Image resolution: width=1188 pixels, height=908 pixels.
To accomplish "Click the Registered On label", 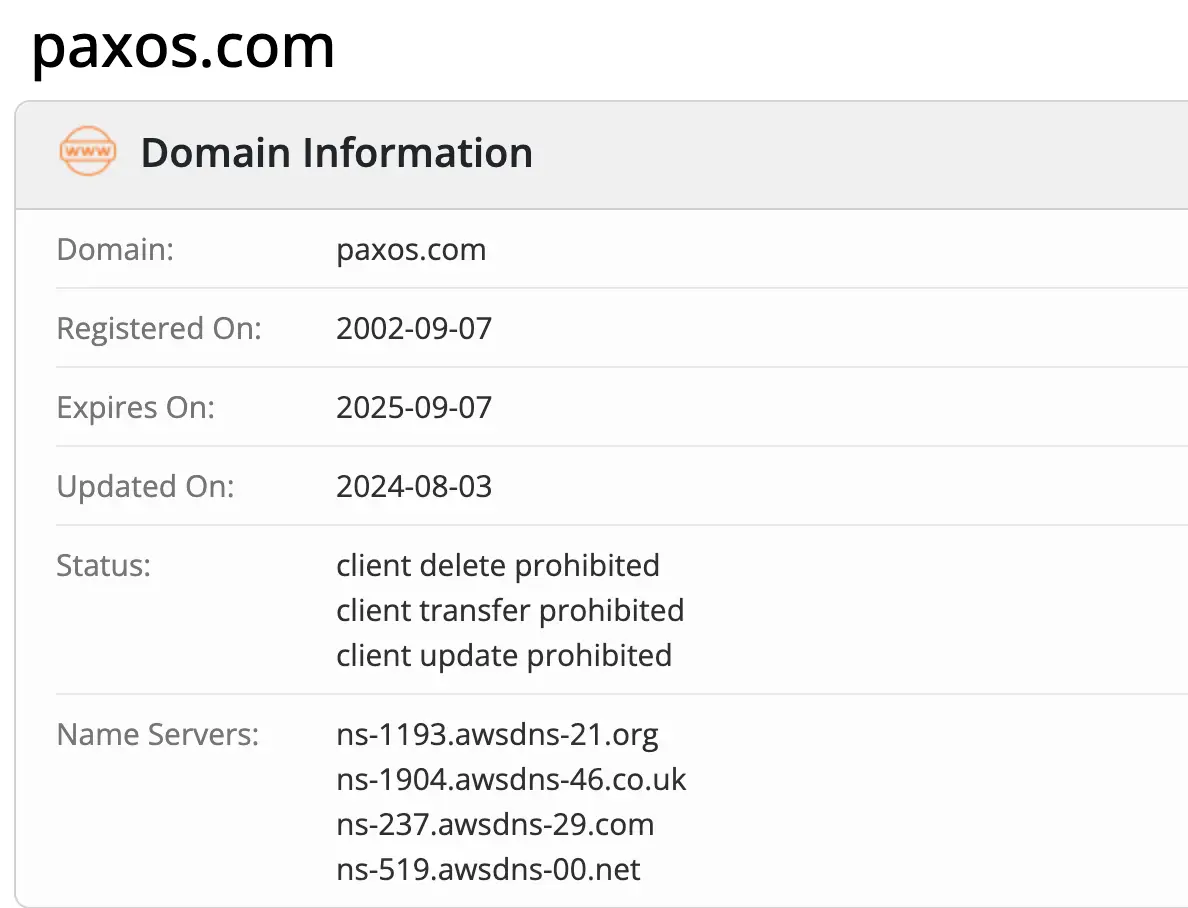I will pyautogui.click(x=159, y=328).
